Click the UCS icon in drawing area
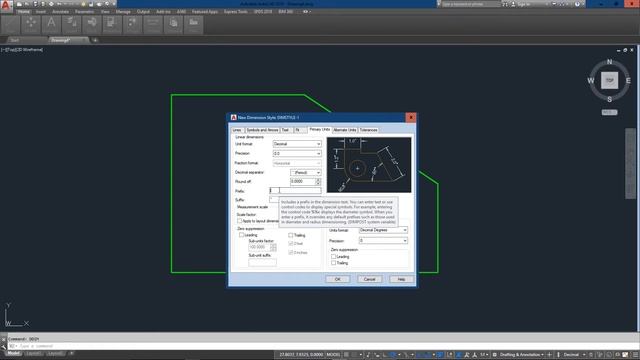 pos(16,315)
